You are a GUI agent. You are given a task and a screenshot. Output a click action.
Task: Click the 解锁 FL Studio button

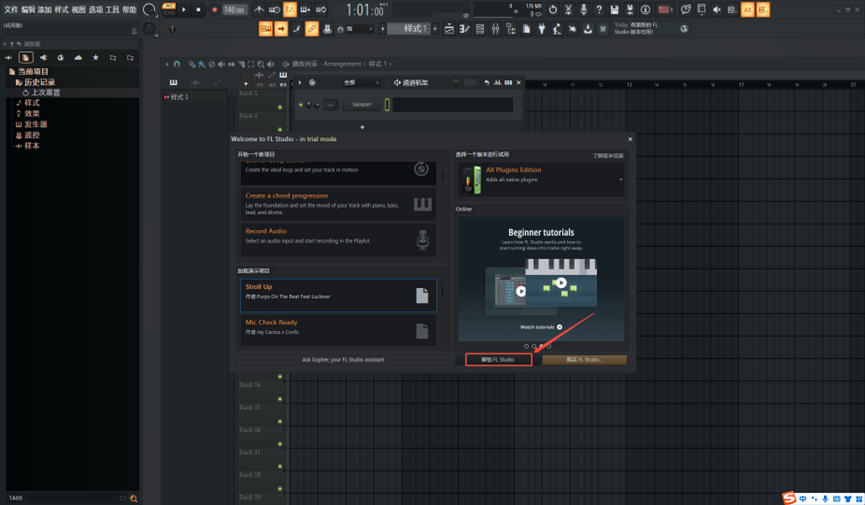(498, 360)
